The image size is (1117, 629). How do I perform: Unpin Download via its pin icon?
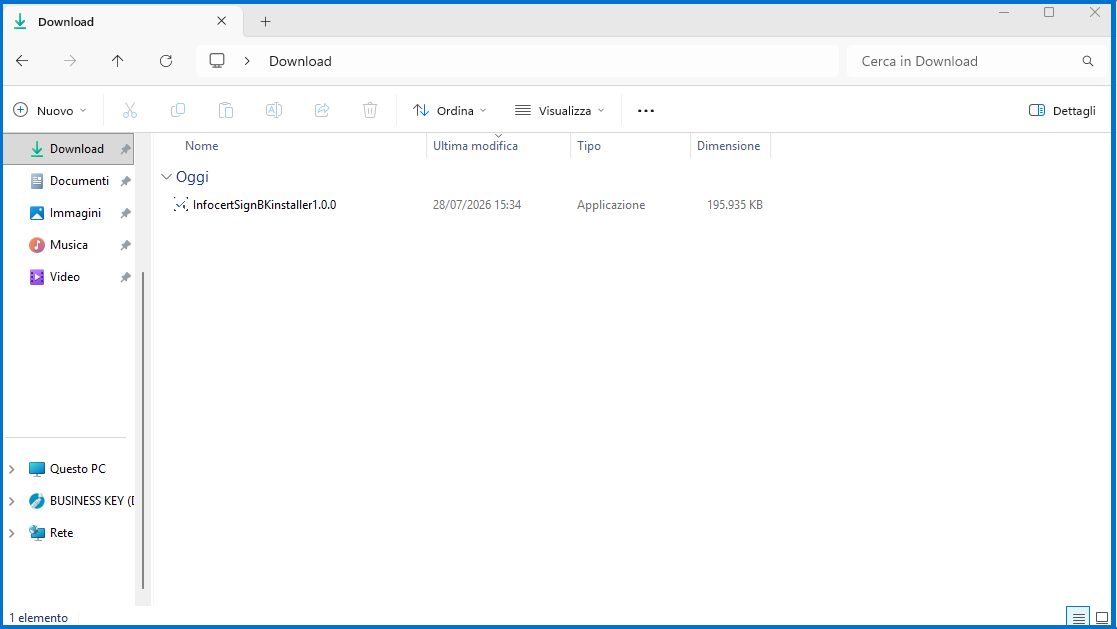point(125,149)
